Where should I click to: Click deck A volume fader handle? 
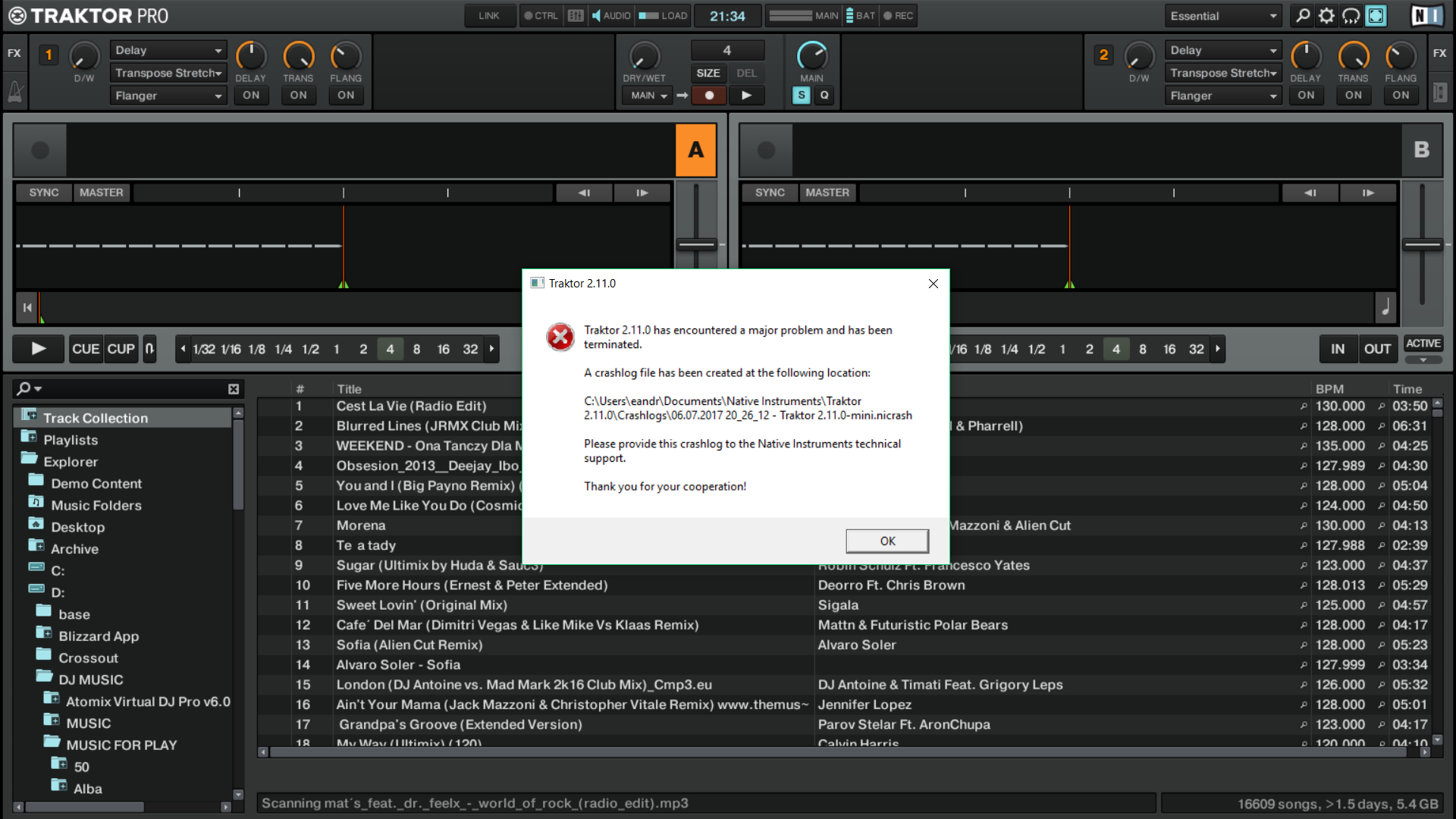[x=696, y=244]
